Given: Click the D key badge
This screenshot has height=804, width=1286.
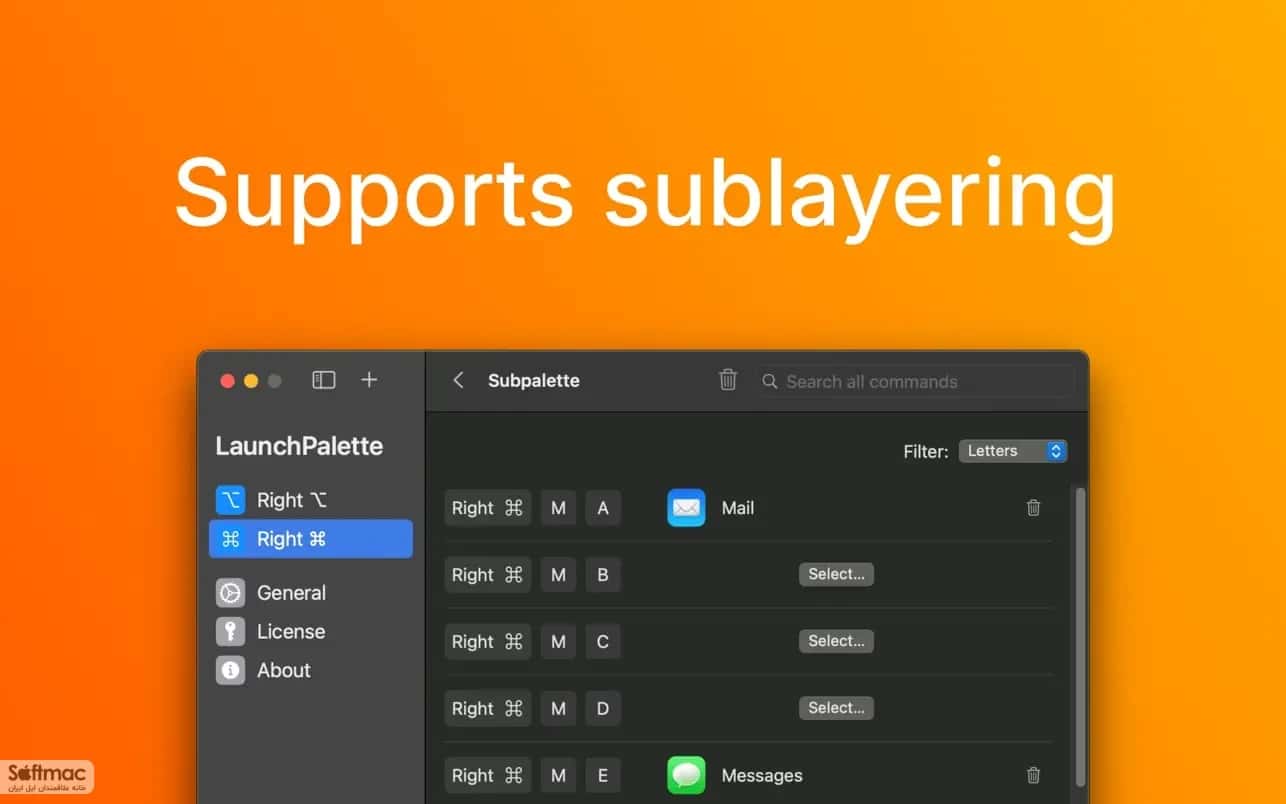Looking at the screenshot, I should coord(603,709).
